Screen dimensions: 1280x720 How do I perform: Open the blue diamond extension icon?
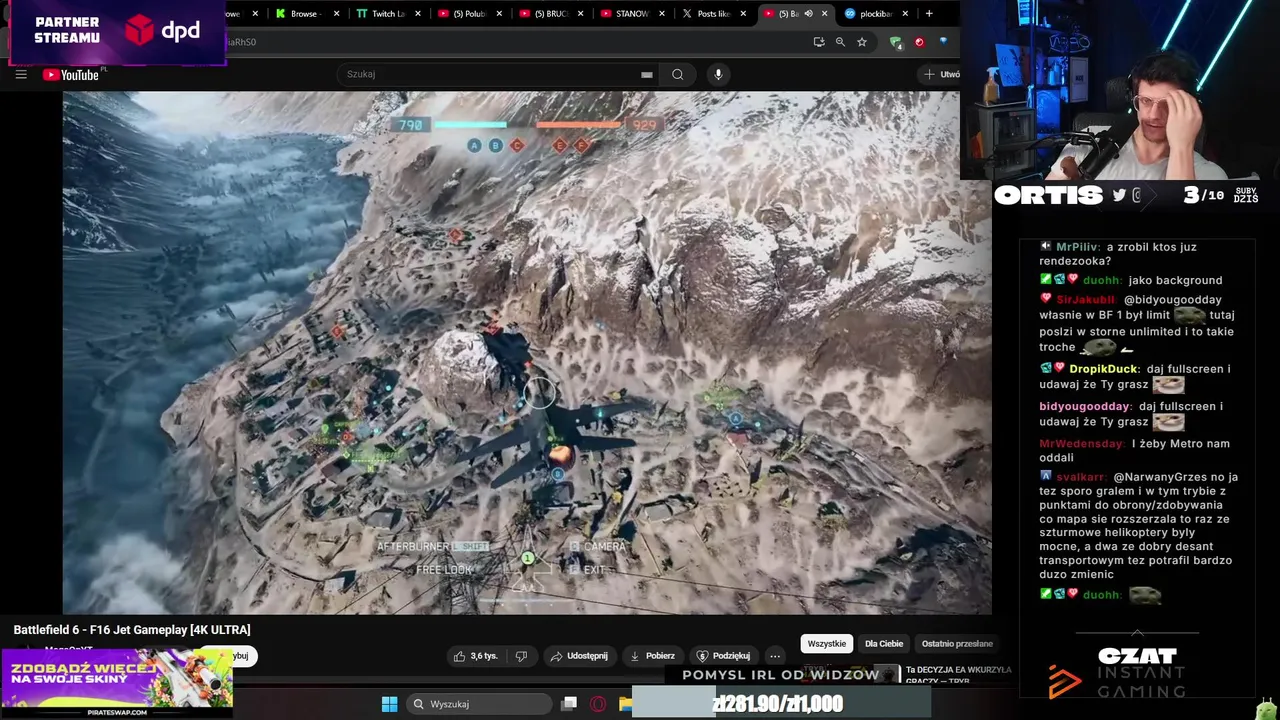pos(943,42)
